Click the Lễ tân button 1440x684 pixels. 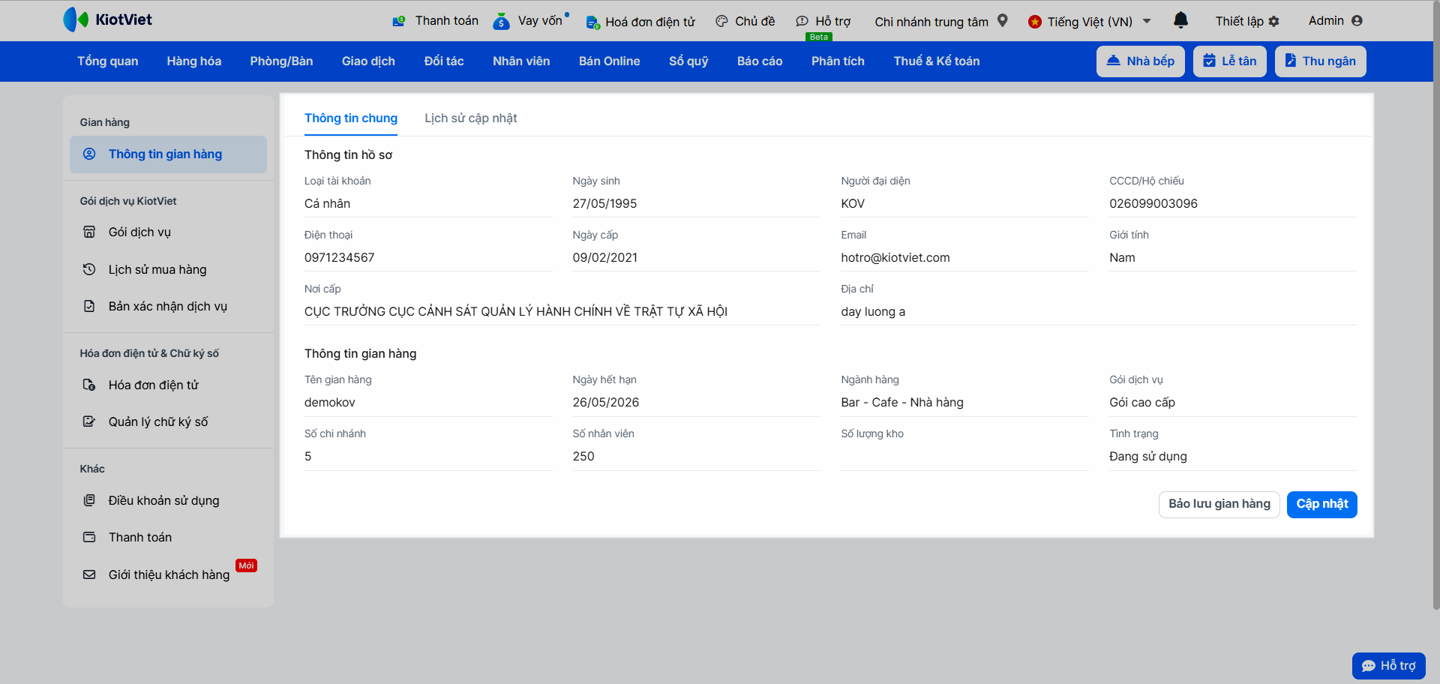[1230, 61]
